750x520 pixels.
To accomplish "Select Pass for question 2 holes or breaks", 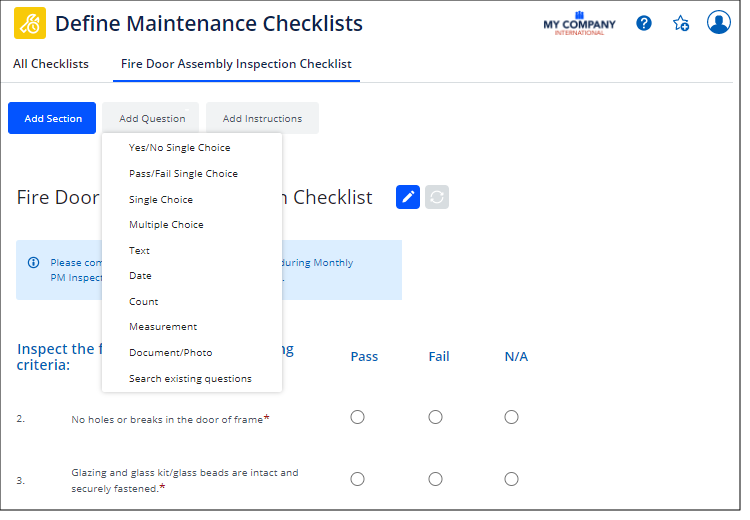I will (x=357, y=417).
